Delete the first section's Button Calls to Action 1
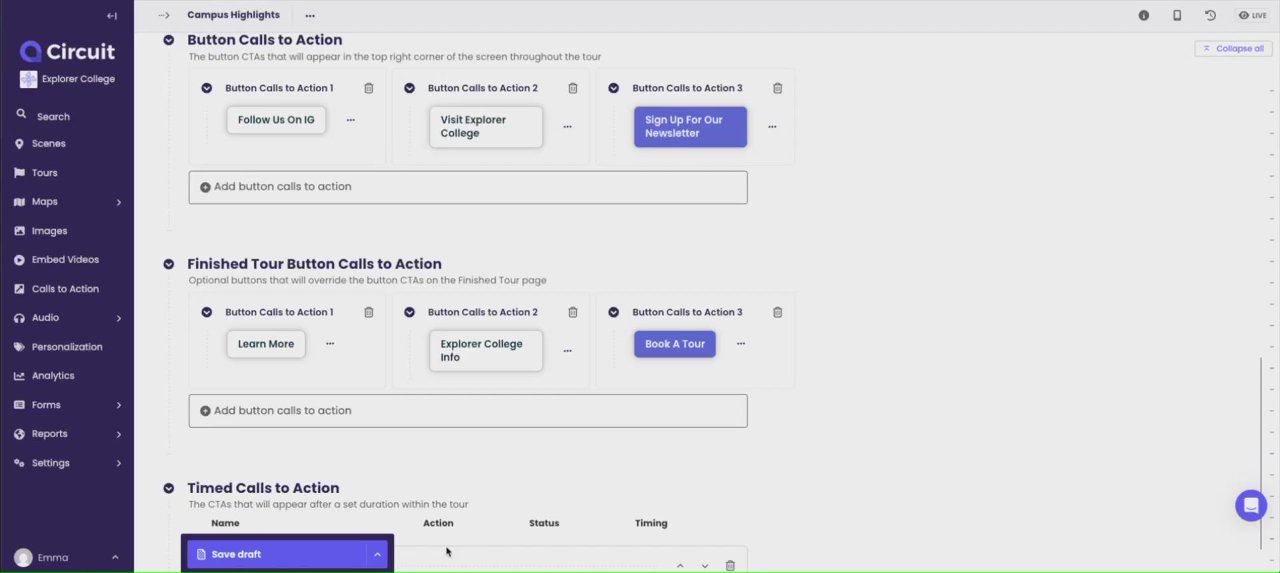 point(369,88)
